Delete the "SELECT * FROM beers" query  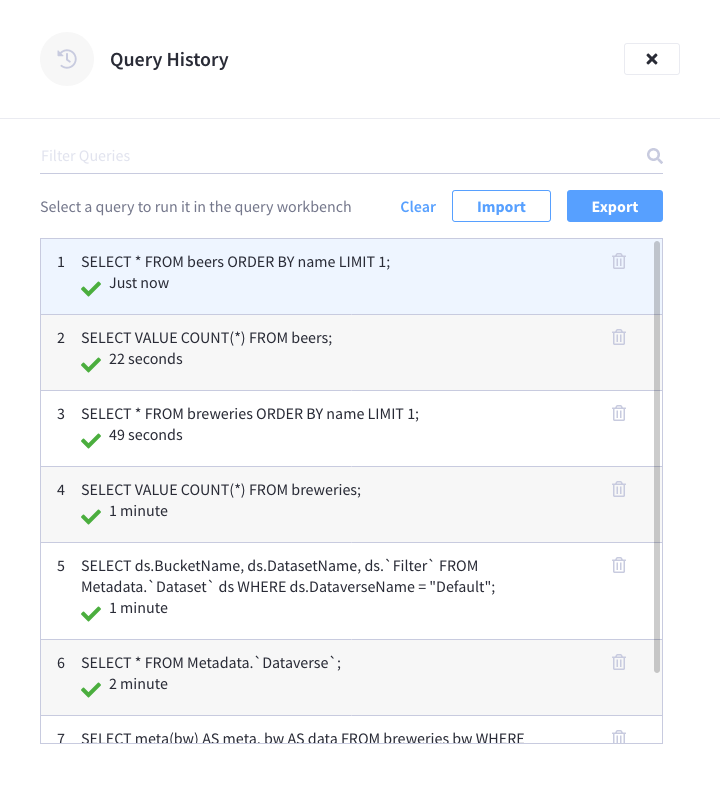(618, 261)
